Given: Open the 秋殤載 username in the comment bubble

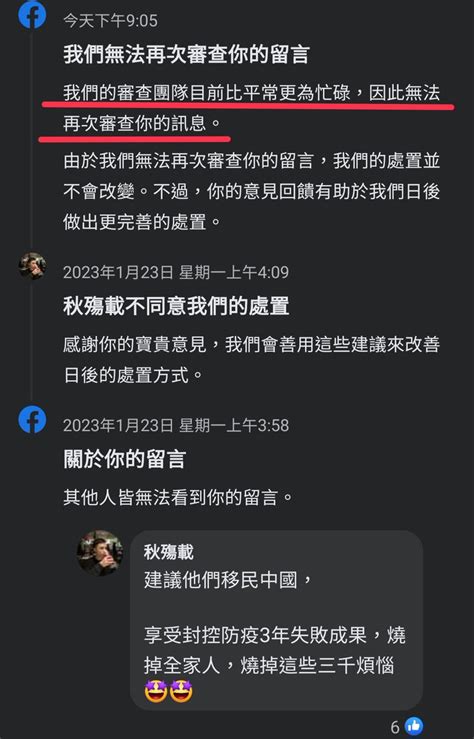Looking at the screenshot, I should click(x=169, y=552).
